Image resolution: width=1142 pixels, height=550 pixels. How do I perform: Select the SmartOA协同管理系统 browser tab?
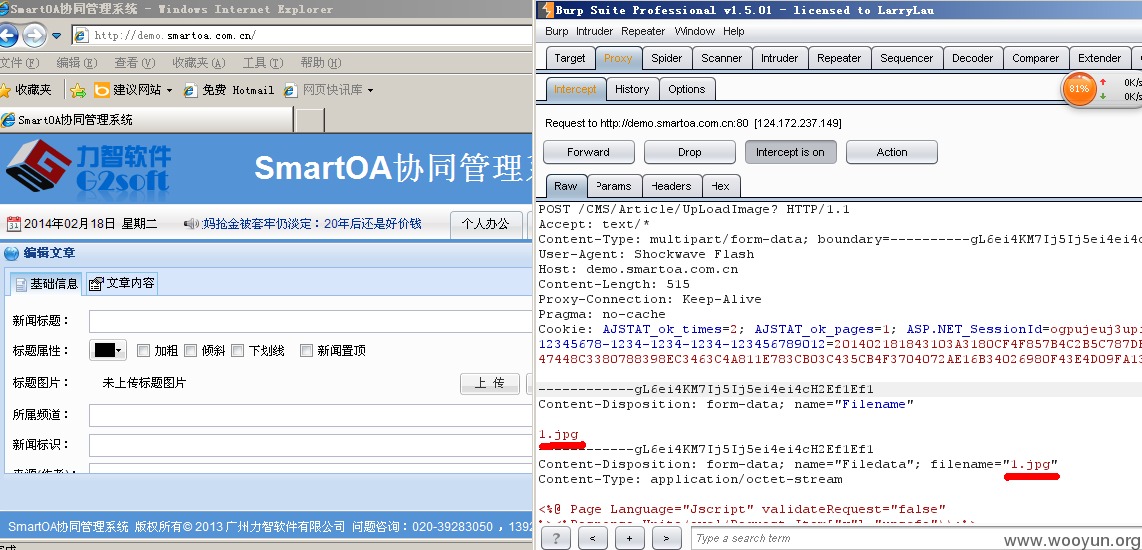click(x=146, y=120)
